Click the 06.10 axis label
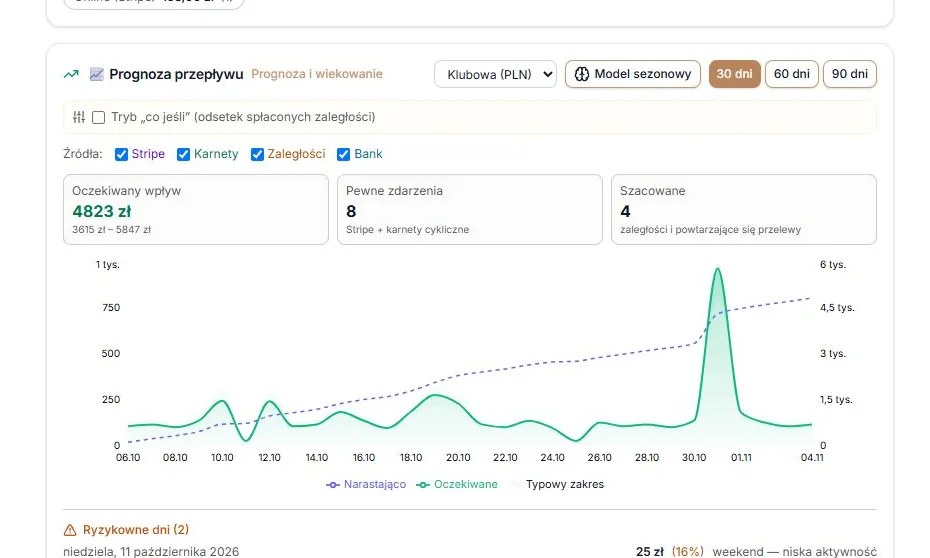Image resolution: width=930 pixels, height=558 pixels. click(x=128, y=458)
